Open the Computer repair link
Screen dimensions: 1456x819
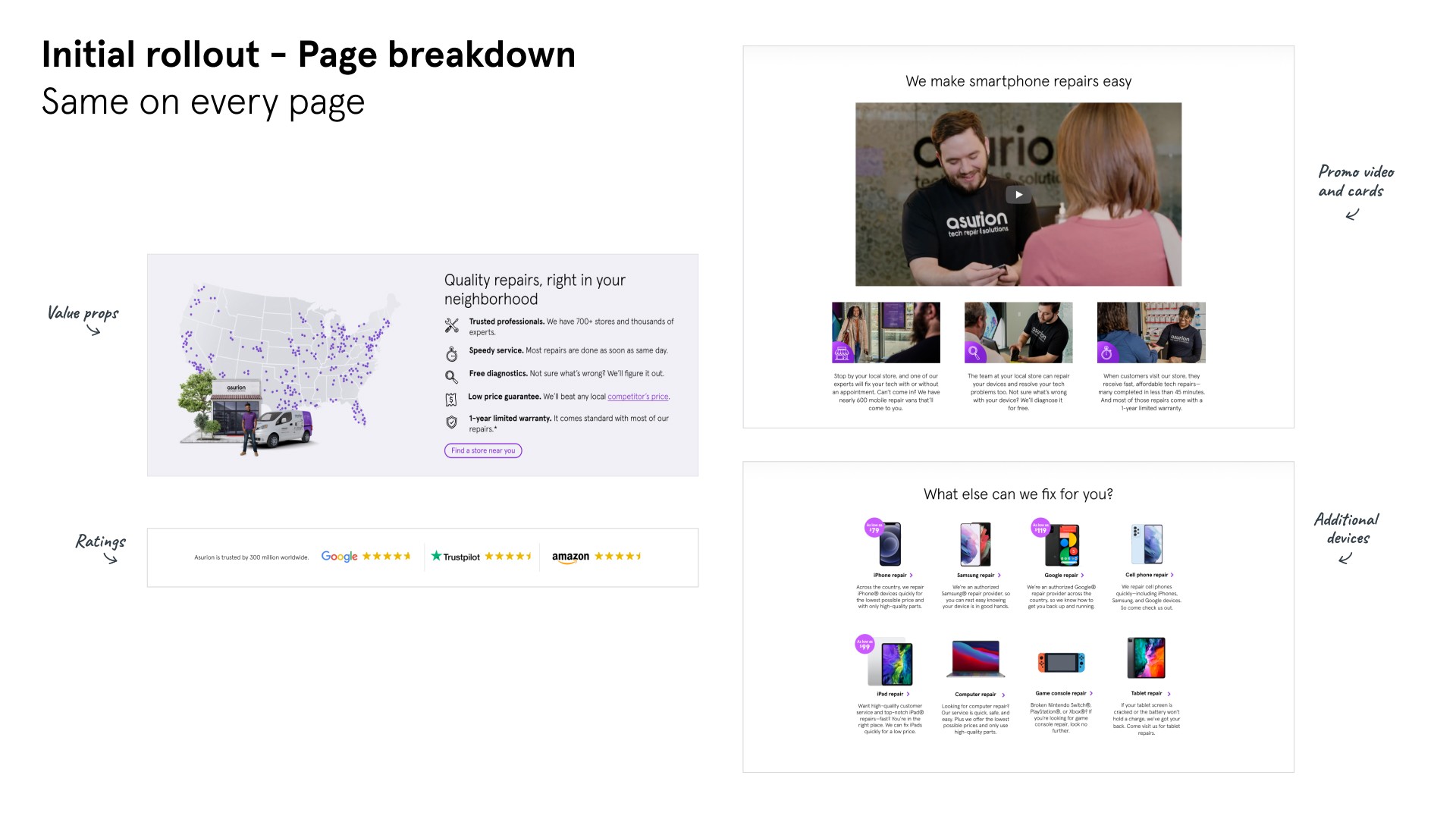[980, 695]
